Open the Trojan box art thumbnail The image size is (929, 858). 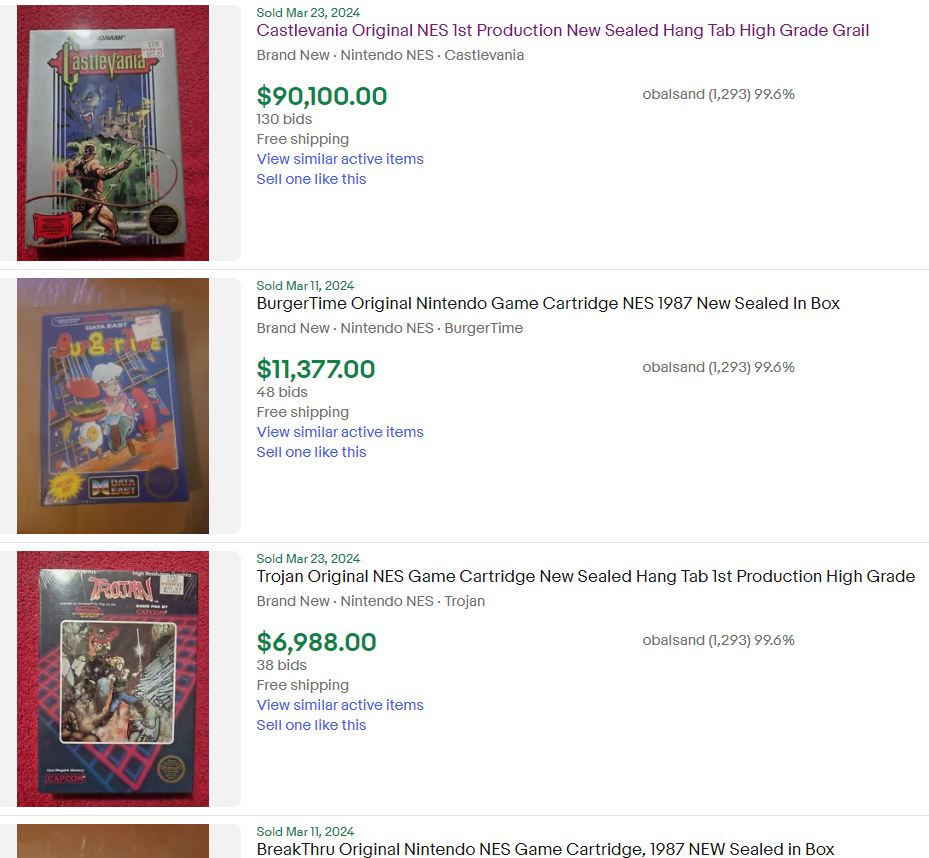click(x=113, y=679)
